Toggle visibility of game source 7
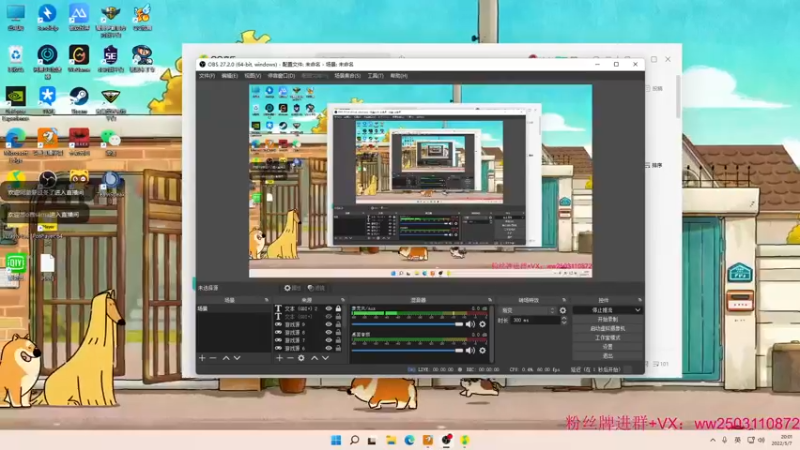Image resolution: width=800 pixels, height=450 pixels. (x=329, y=340)
